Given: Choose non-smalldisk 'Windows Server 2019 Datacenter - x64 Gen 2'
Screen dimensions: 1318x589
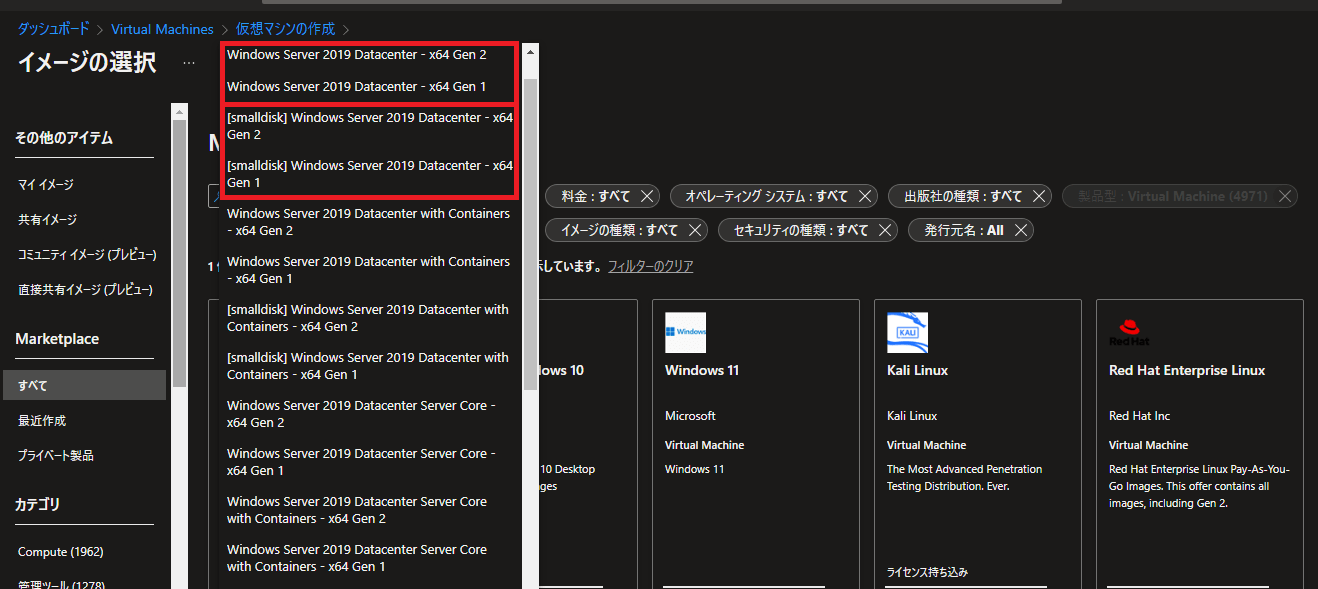Looking at the screenshot, I should point(371,55).
